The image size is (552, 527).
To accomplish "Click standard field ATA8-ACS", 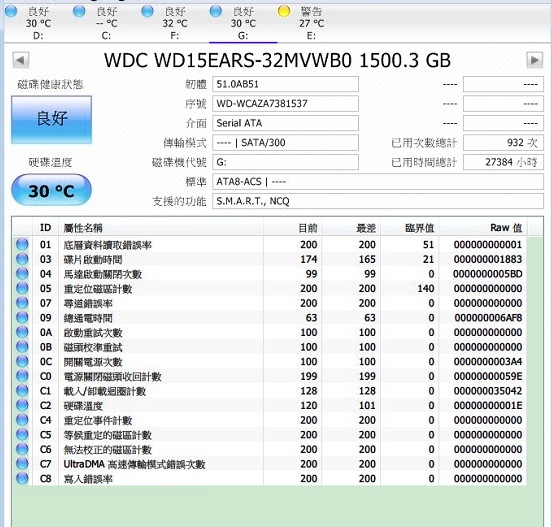I will coord(378,182).
